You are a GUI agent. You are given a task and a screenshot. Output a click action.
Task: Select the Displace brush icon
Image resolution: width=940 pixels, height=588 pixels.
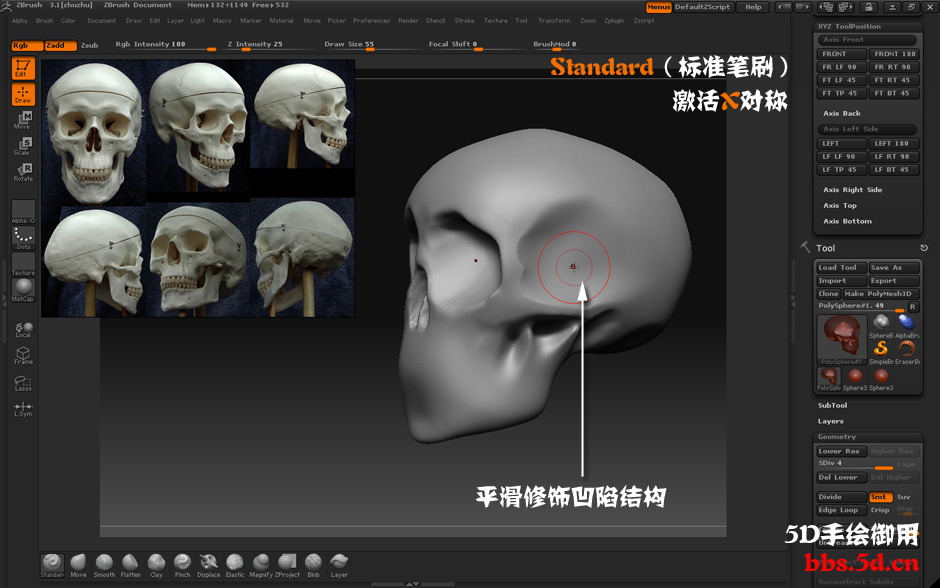click(209, 566)
